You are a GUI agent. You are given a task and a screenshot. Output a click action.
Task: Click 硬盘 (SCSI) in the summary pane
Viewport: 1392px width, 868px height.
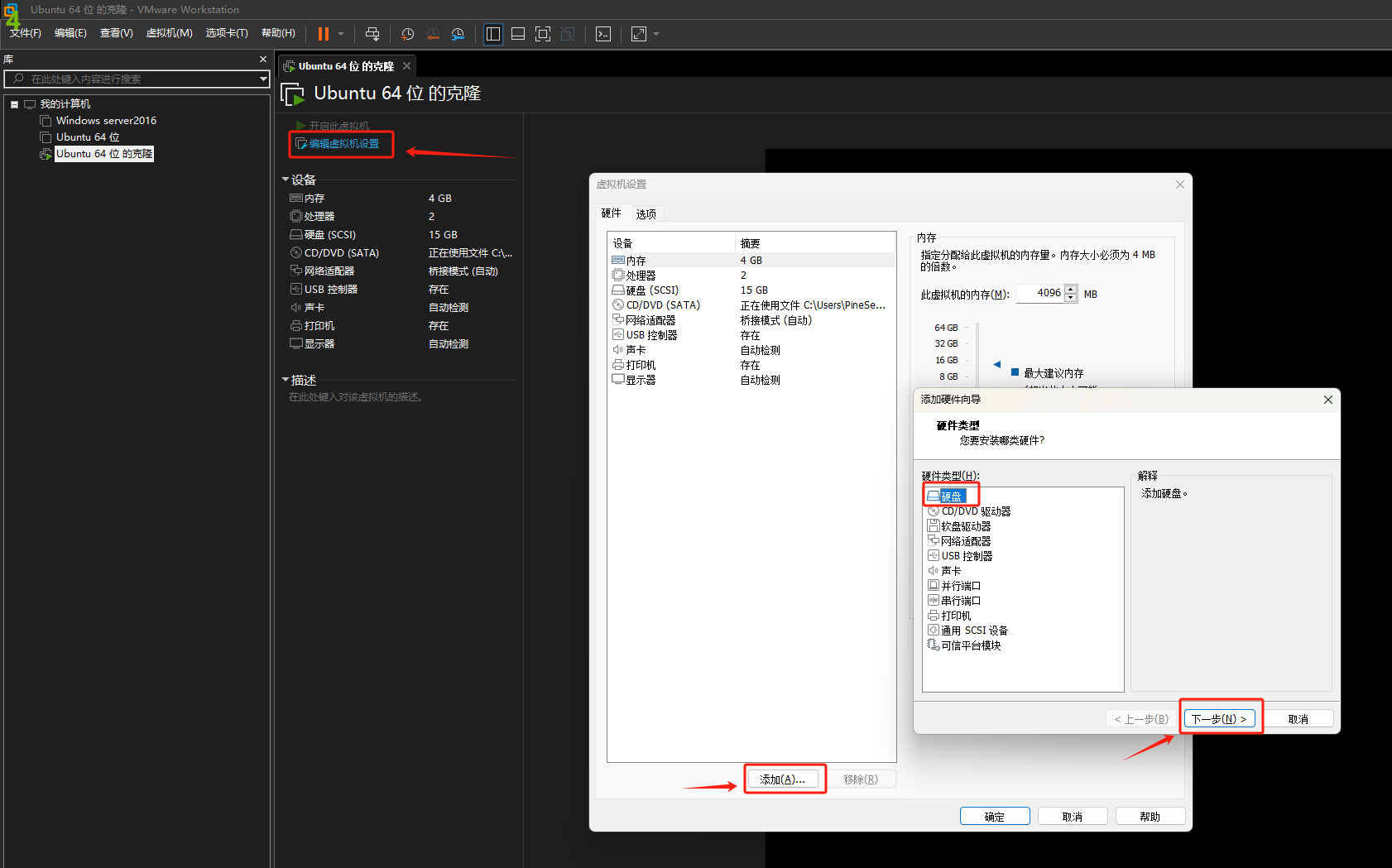tap(329, 235)
